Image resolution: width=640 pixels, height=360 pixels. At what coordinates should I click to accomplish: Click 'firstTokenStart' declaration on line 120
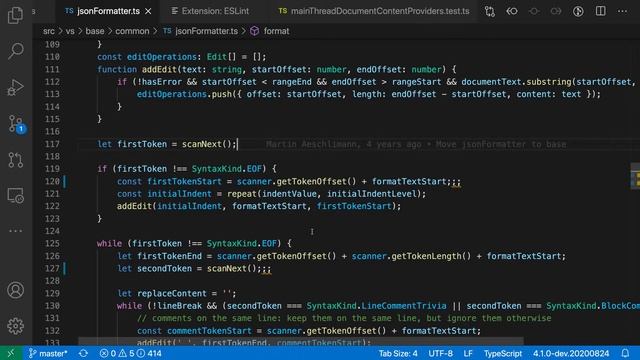pyautogui.click(x=184, y=181)
